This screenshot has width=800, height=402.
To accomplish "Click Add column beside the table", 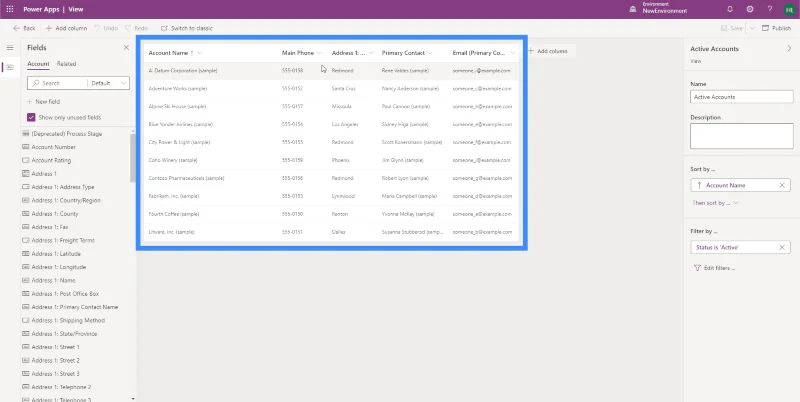I will 548,51.
